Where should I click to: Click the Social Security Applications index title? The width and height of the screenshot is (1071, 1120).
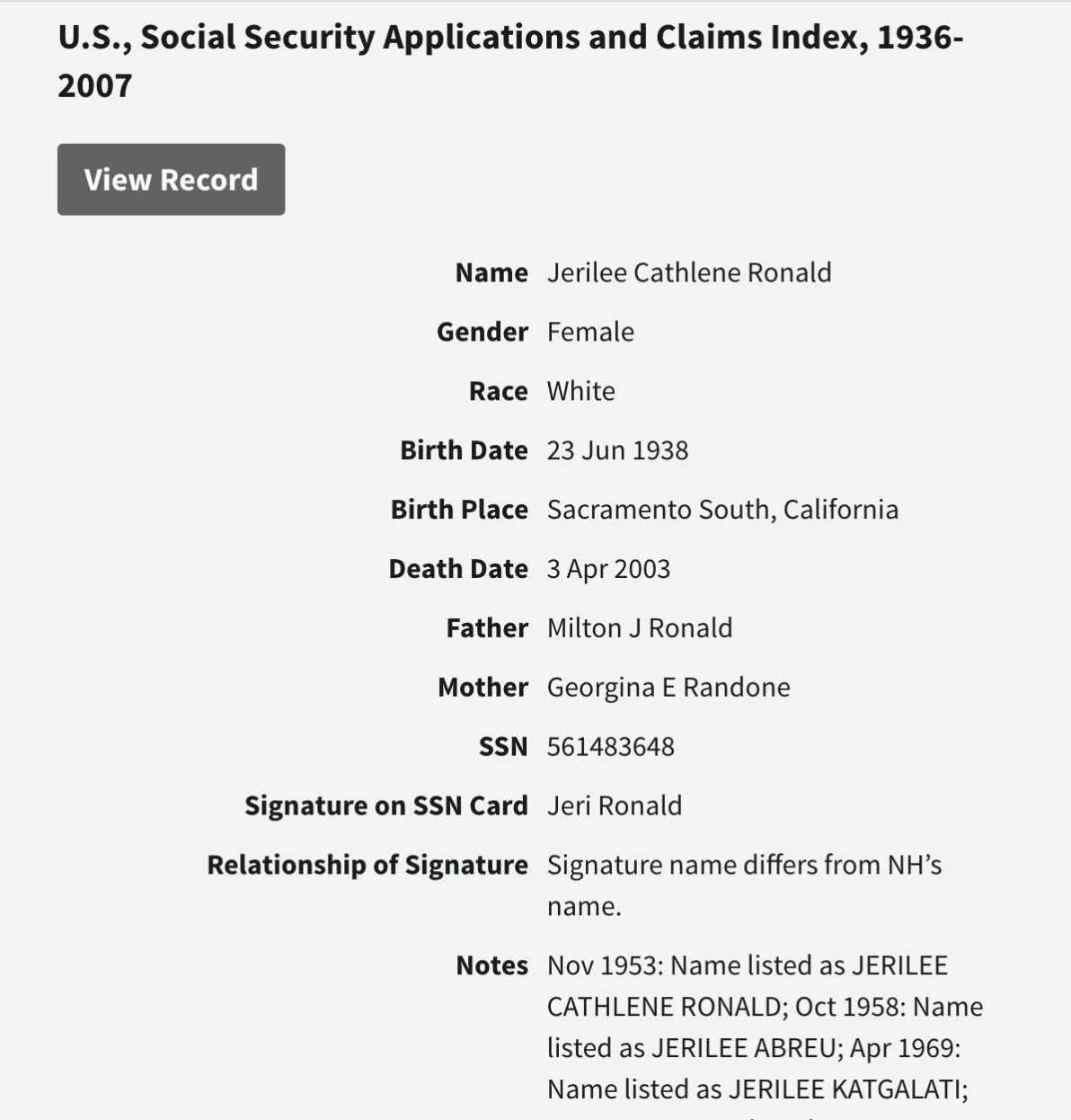coord(509,61)
